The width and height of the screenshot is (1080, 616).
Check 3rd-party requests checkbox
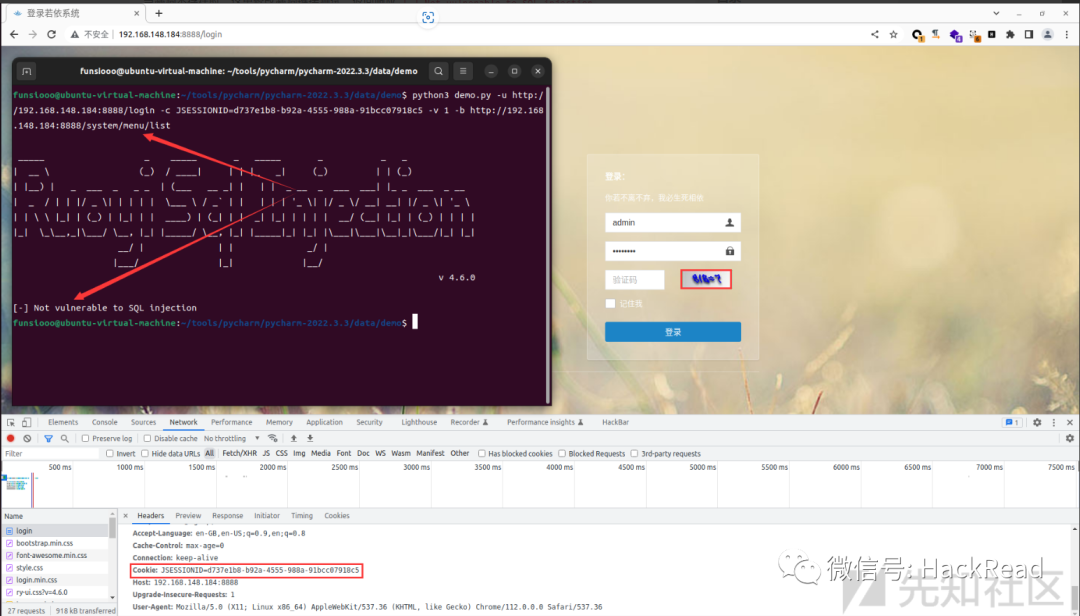[x=634, y=453]
